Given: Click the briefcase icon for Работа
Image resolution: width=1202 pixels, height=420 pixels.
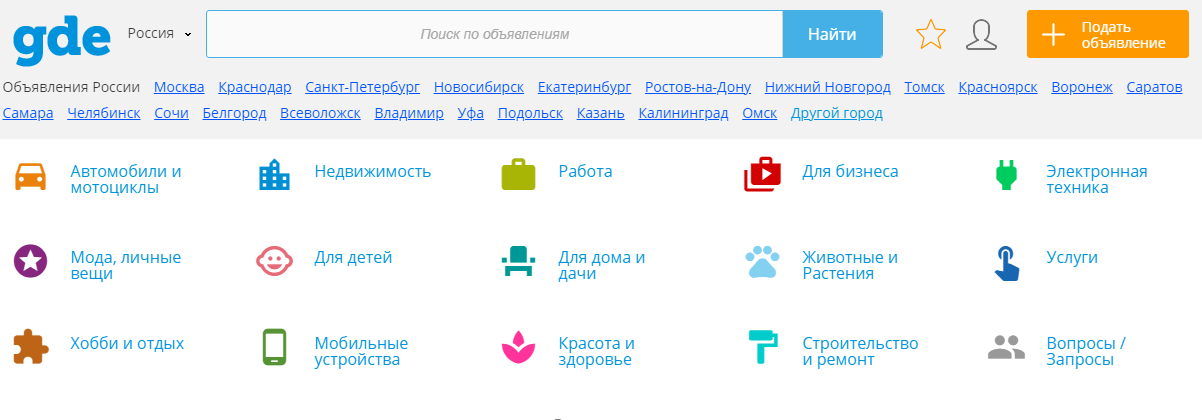Looking at the screenshot, I should pyautogui.click(x=518, y=175).
